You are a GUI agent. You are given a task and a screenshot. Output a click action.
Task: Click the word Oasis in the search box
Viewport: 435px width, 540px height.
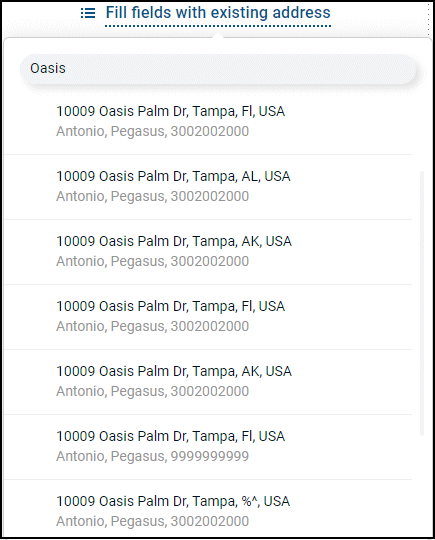48,68
